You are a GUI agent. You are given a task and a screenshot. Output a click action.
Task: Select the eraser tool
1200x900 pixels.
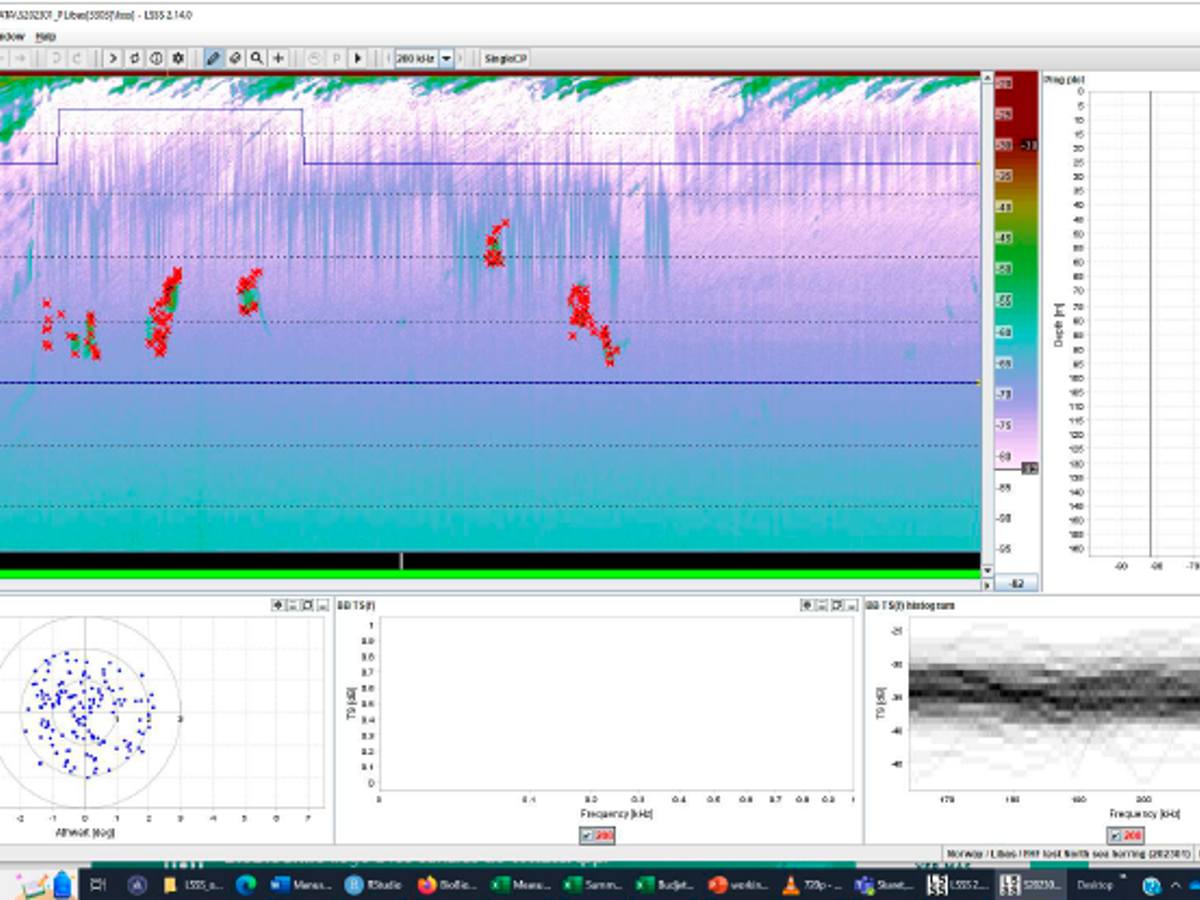tap(235, 58)
